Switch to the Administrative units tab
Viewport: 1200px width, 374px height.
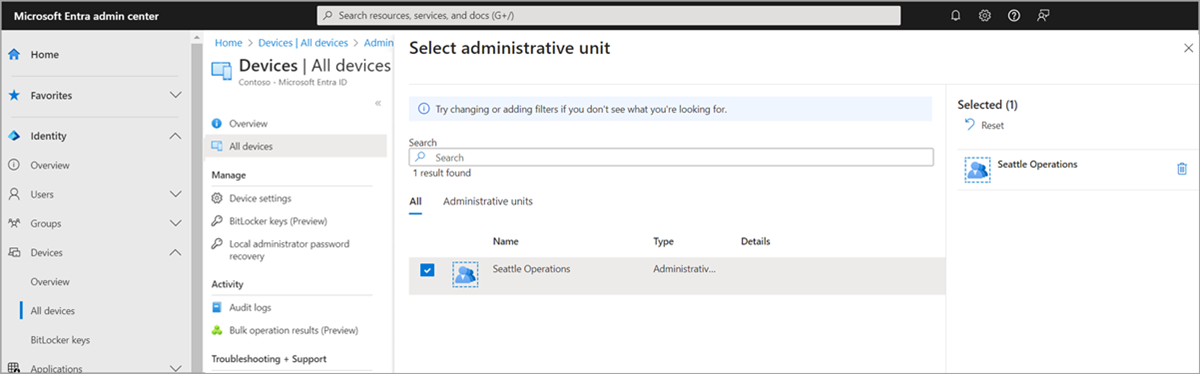[x=488, y=201]
